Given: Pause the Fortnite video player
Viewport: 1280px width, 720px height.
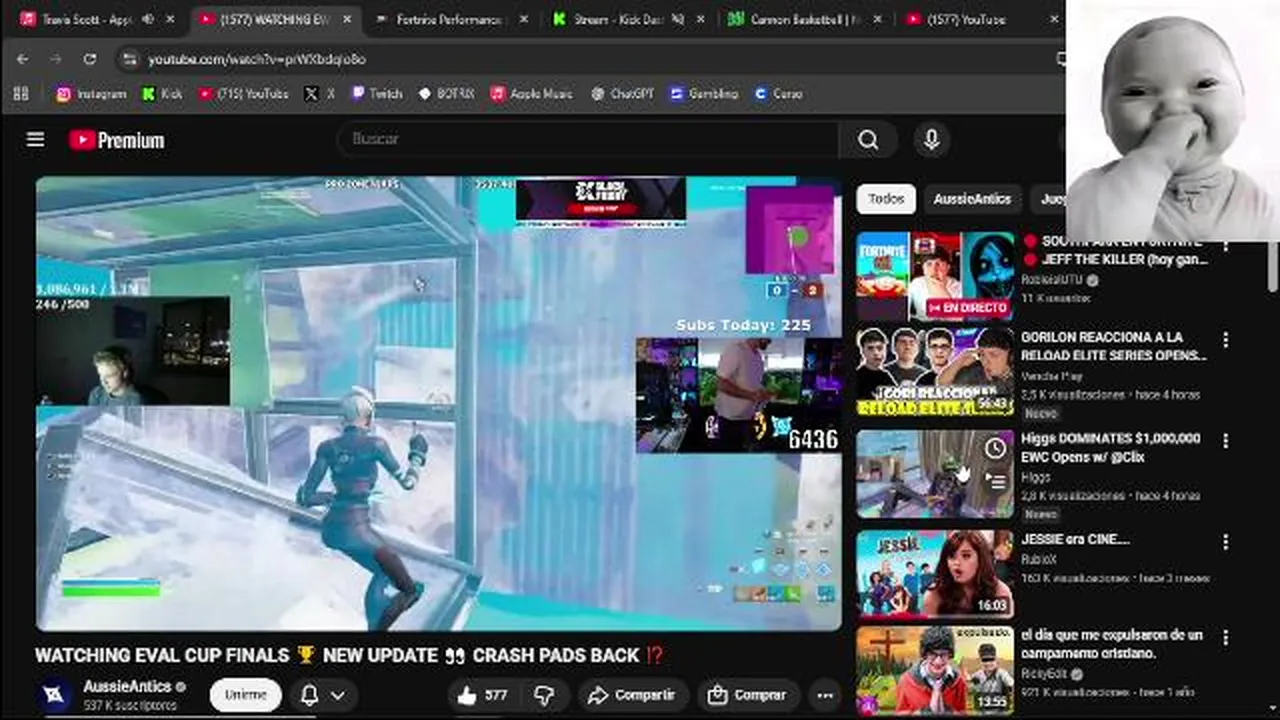Looking at the screenshot, I should point(439,404).
